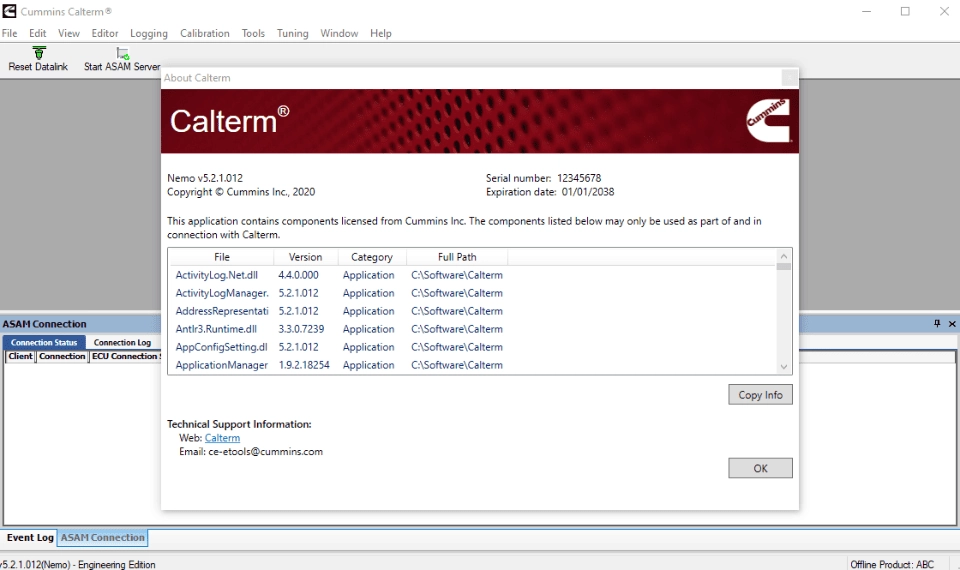This screenshot has width=960, height=570.
Task: Click scroll up arrow in component list
Action: tap(784, 256)
